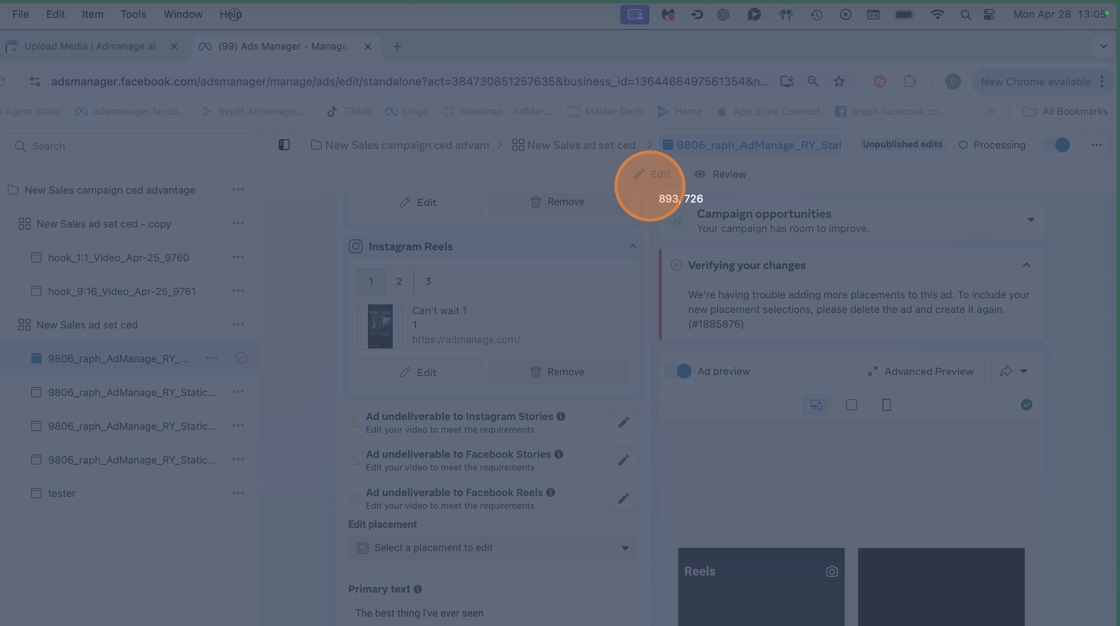Select Instagram Reels card tab 3

coord(428,282)
